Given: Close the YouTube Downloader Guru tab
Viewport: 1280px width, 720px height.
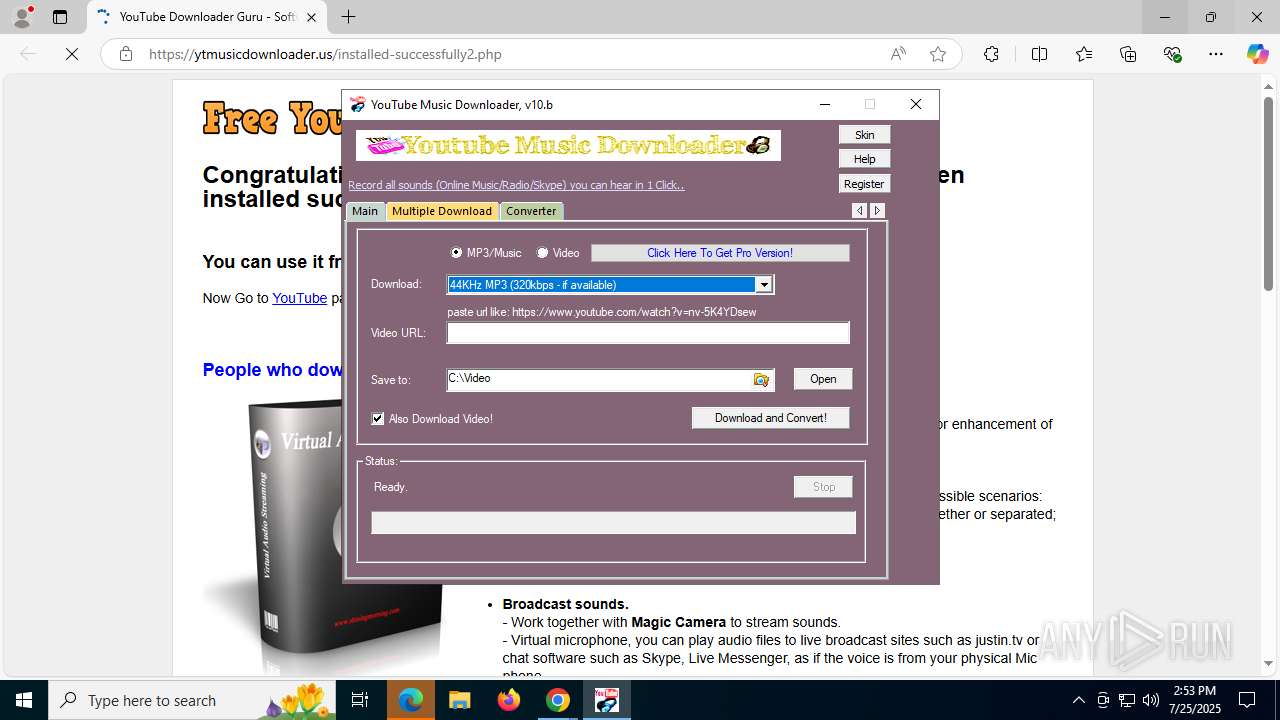Looking at the screenshot, I should click(312, 17).
